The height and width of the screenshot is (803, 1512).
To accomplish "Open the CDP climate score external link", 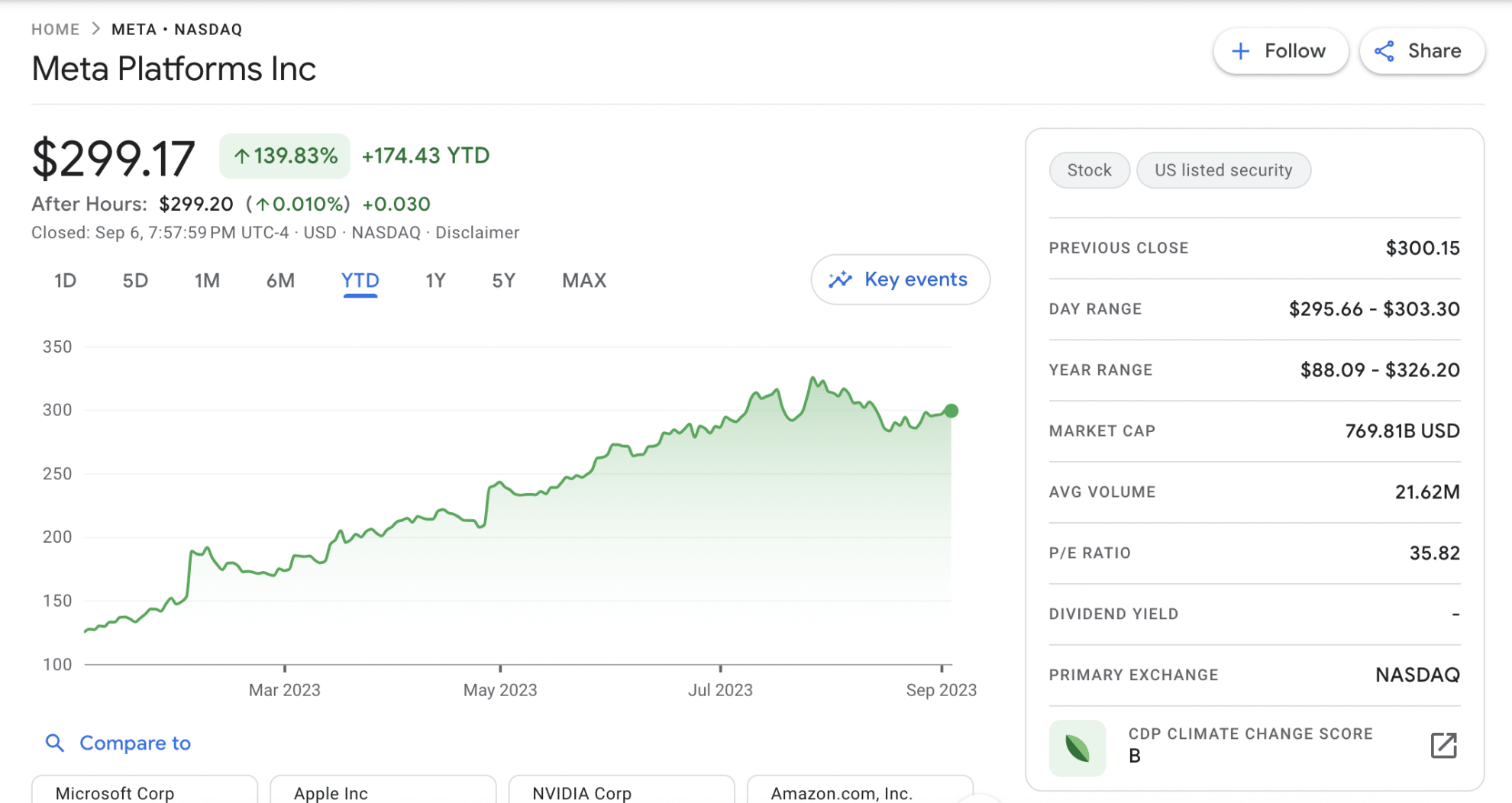I will [1443, 746].
